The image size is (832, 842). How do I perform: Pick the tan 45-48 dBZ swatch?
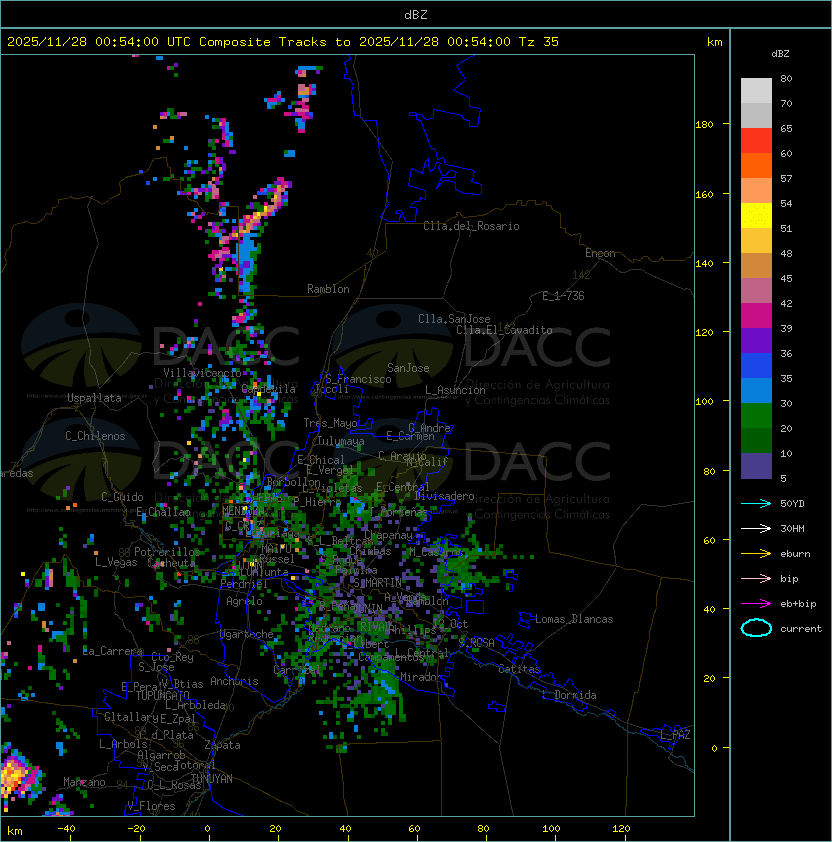coord(756,266)
